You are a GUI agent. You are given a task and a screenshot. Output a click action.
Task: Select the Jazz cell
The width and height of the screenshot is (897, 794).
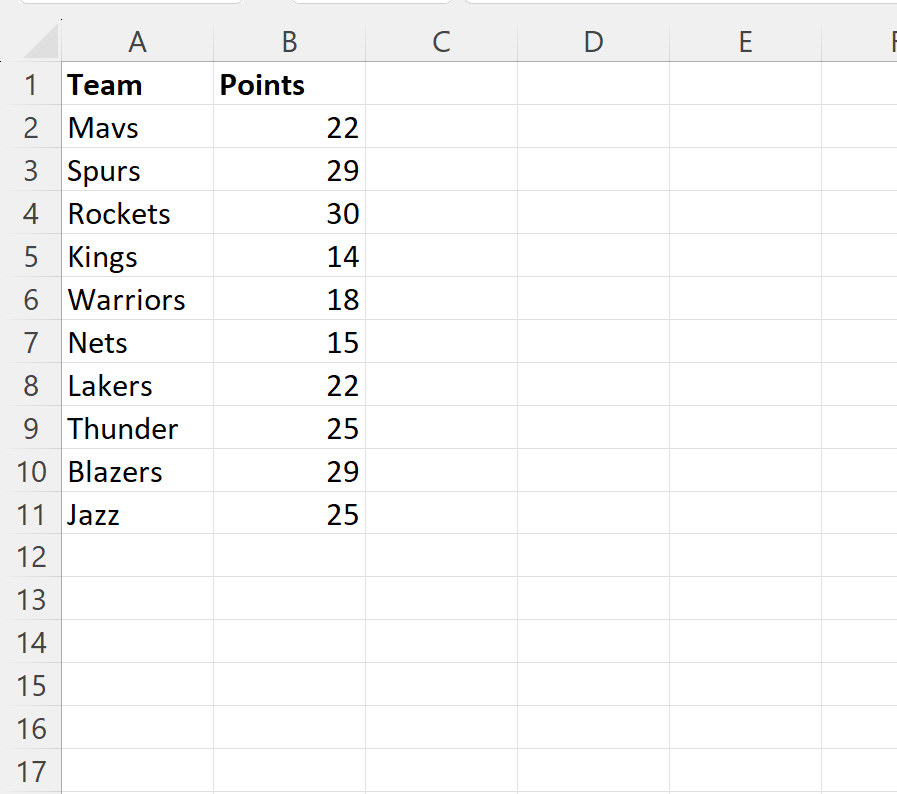point(138,515)
